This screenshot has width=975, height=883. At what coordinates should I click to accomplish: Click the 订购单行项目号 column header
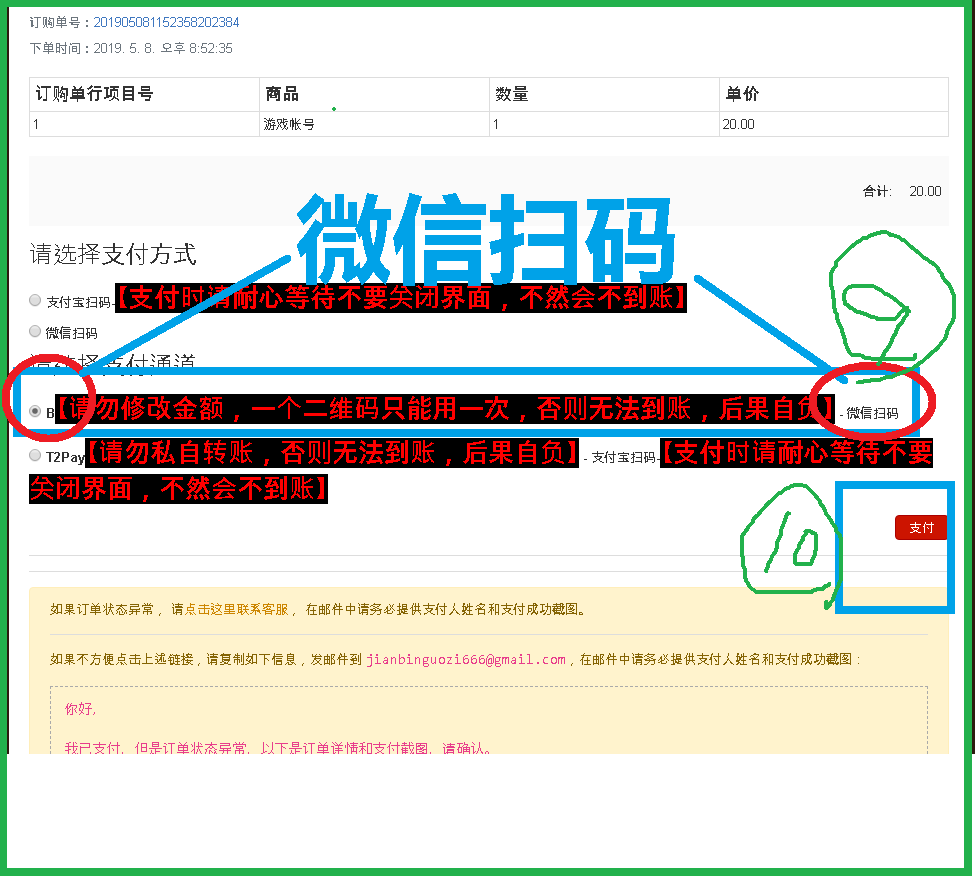(x=144, y=95)
